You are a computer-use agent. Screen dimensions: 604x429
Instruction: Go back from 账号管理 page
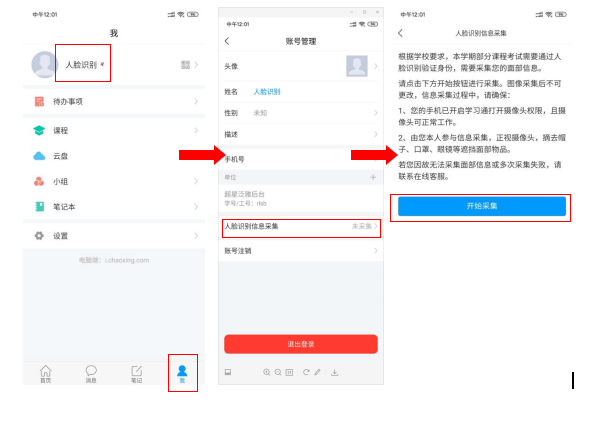click(227, 41)
